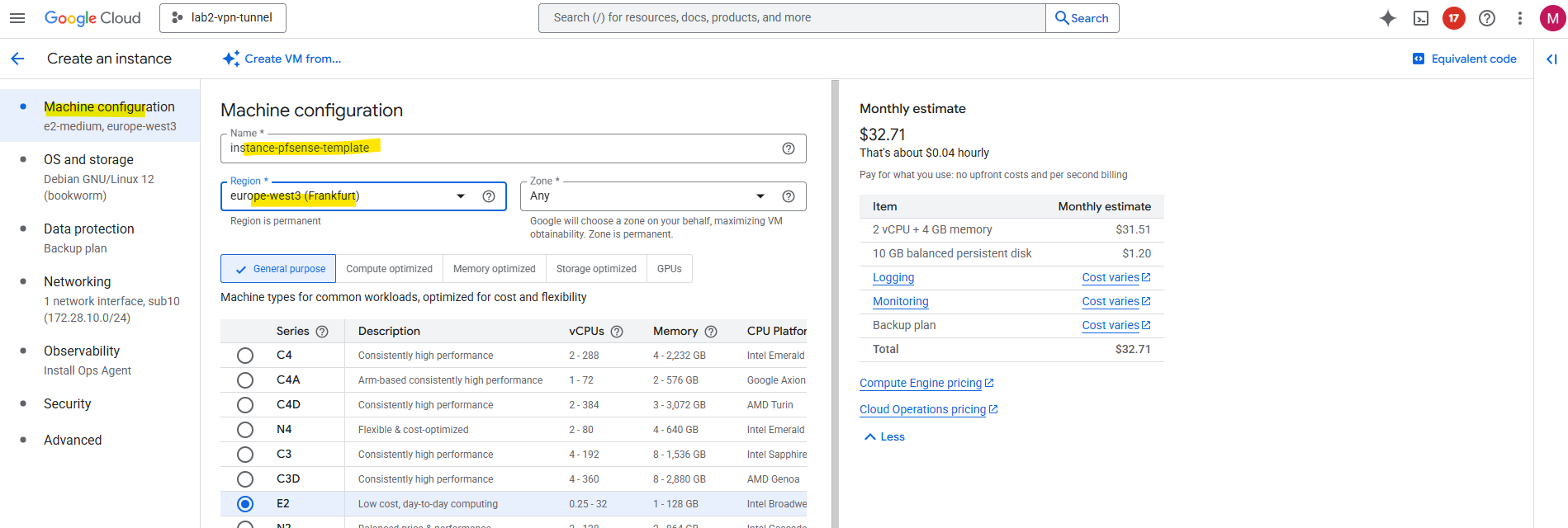Open the Compute Engine pricing link
The image size is (1568, 528).
921,383
